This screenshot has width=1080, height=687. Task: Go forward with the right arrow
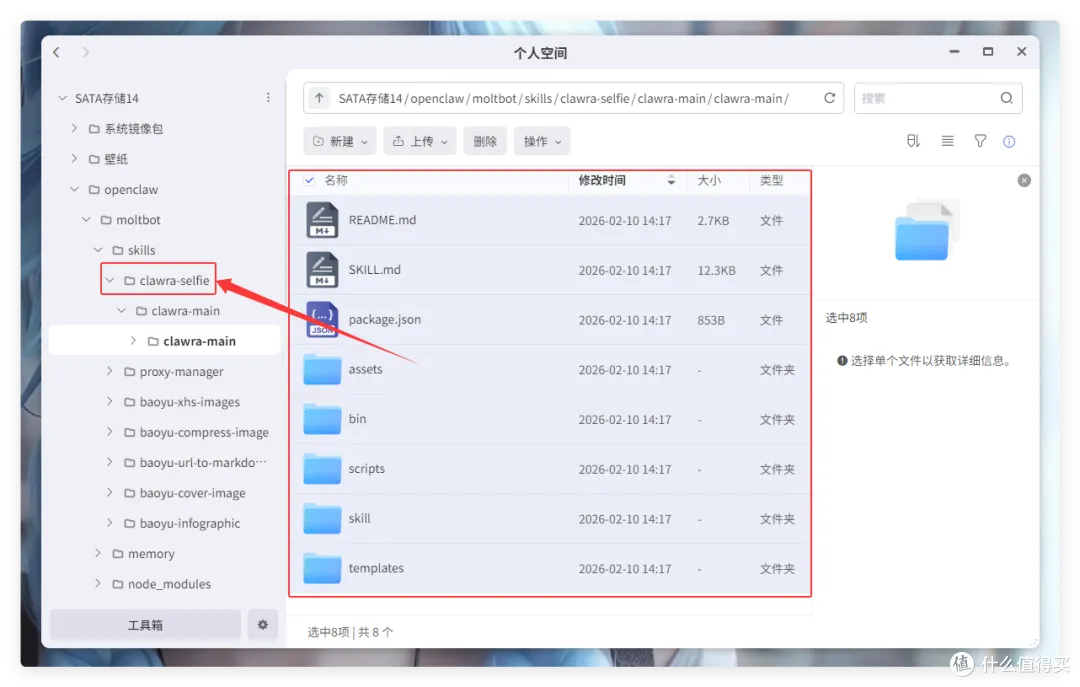pyautogui.click(x=85, y=52)
